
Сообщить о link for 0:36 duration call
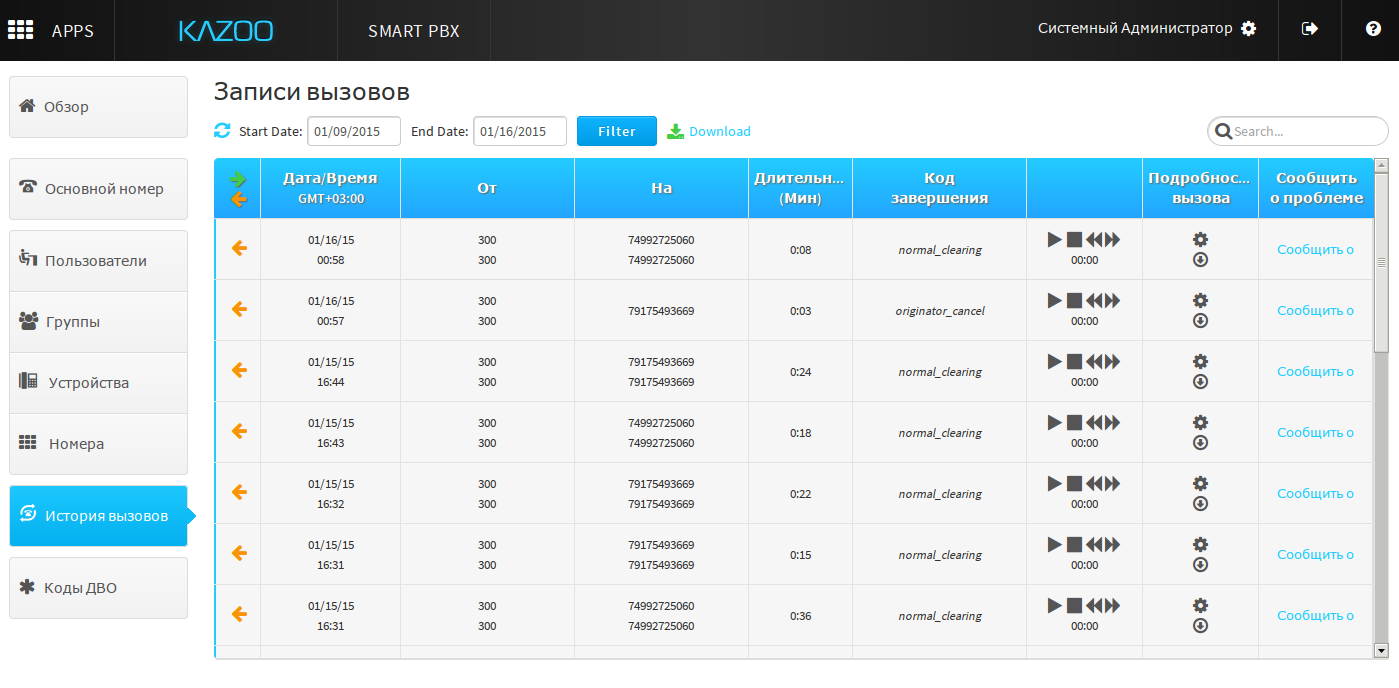click(1315, 615)
